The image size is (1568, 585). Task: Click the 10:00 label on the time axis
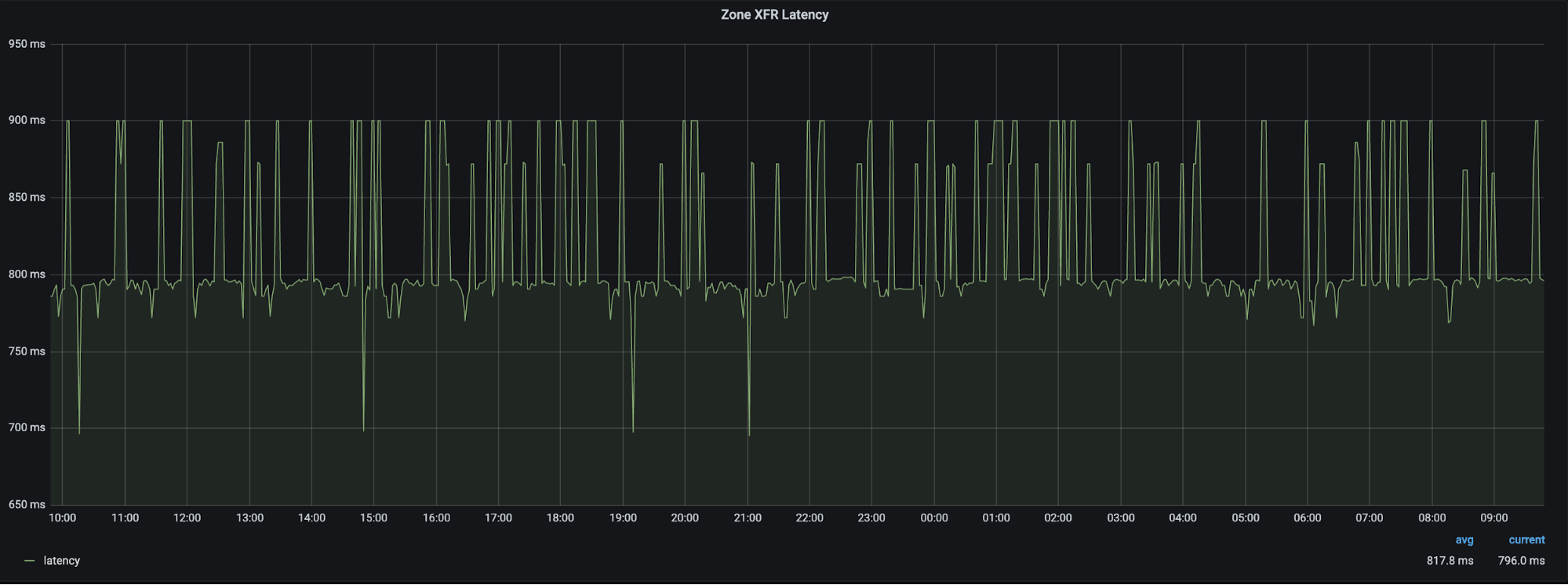pyautogui.click(x=63, y=518)
